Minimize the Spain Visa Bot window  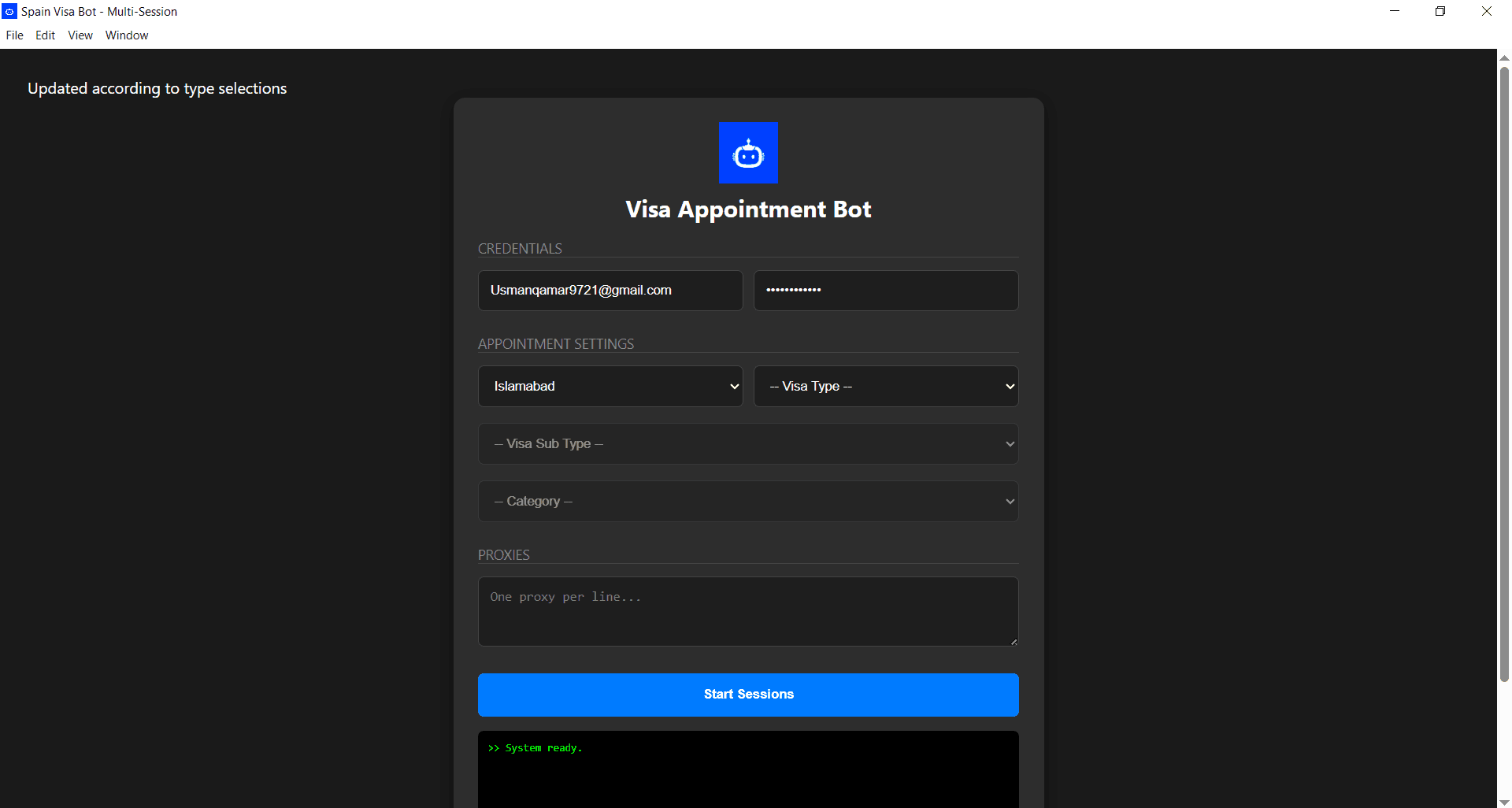tap(1395, 11)
